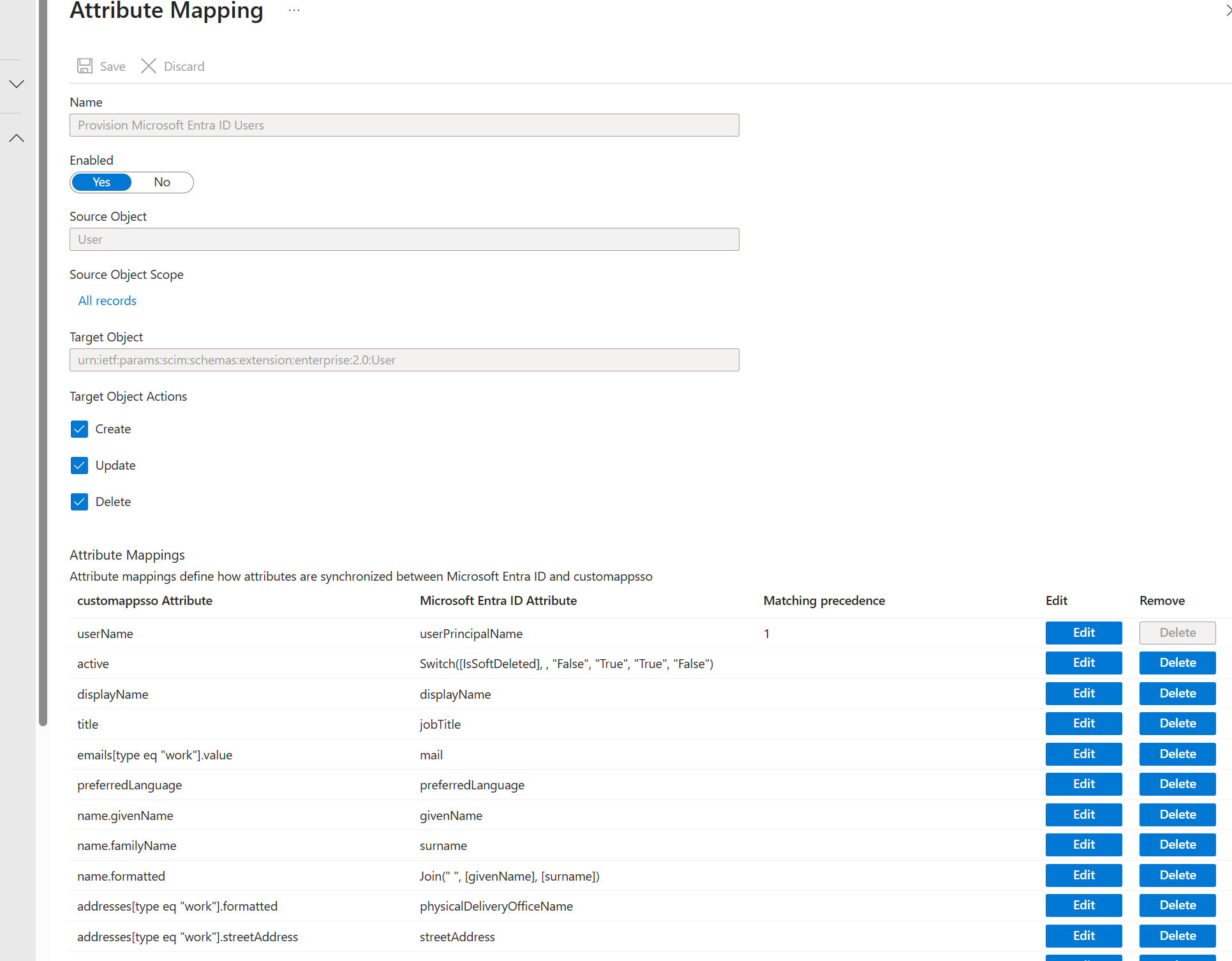Click the jobTitle attribute cell
1232x961 pixels.
pyautogui.click(x=440, y=724)
